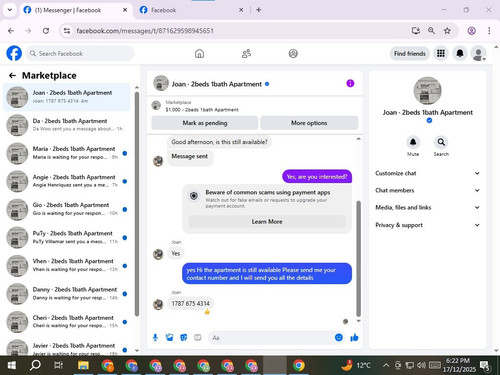The height and width of the screenshot is (375, 500).
Task: View site information icon in address bar
Action: [67, 31]
